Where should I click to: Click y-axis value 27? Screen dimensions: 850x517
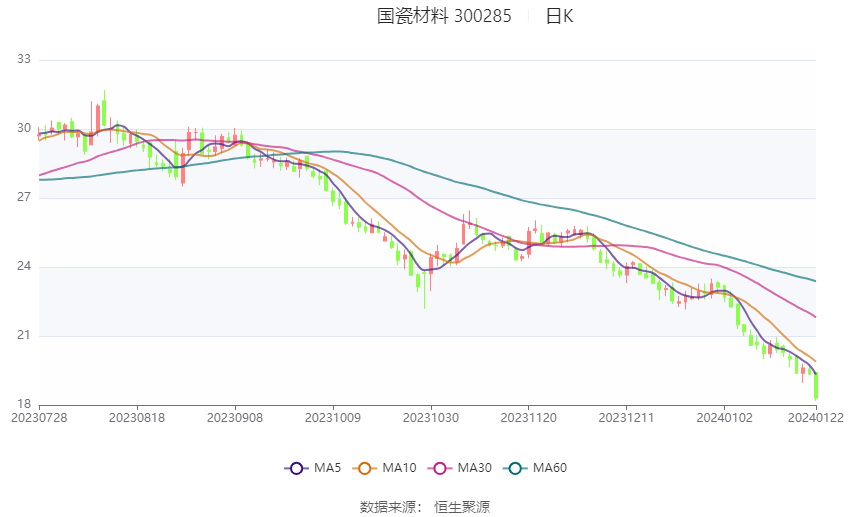24,197
